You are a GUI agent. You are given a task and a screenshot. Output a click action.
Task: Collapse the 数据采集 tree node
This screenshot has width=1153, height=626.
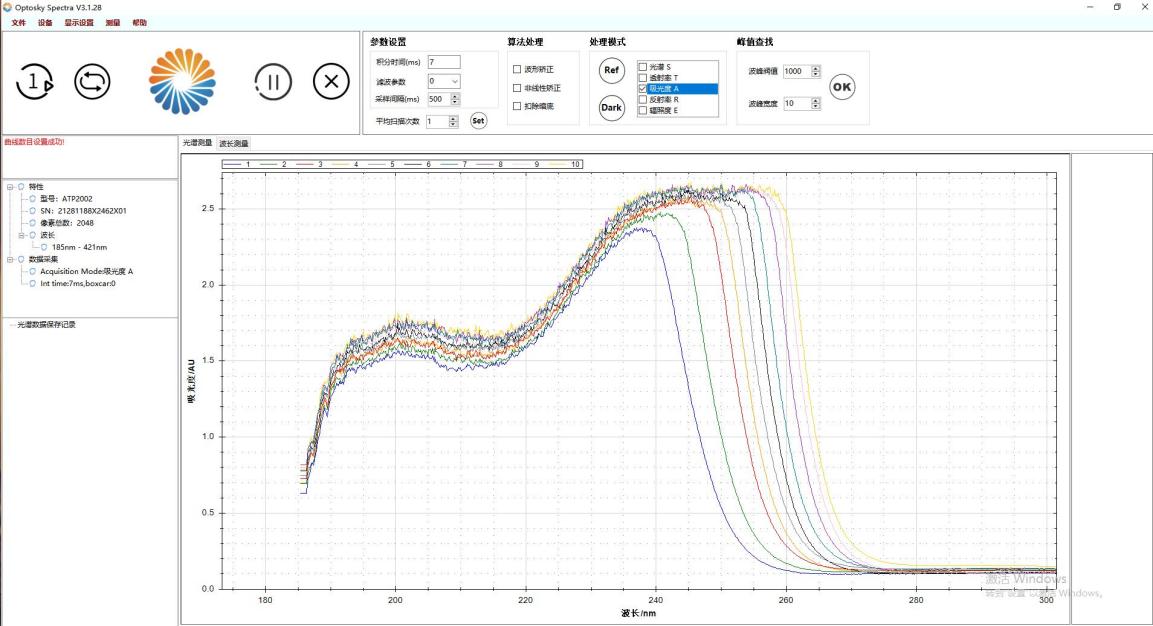click(x=10, y=259)
